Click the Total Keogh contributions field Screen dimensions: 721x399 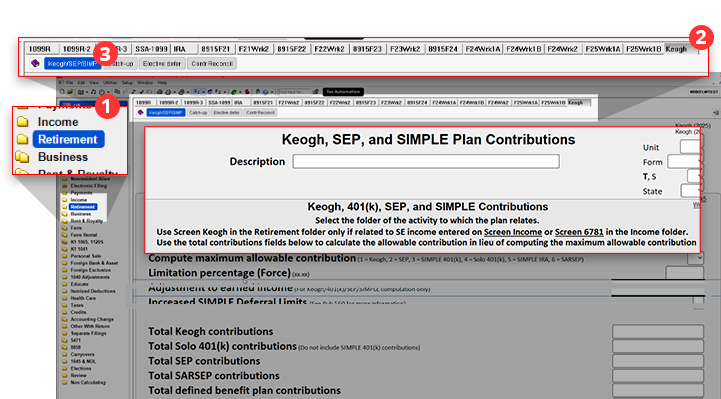point(658,331)
